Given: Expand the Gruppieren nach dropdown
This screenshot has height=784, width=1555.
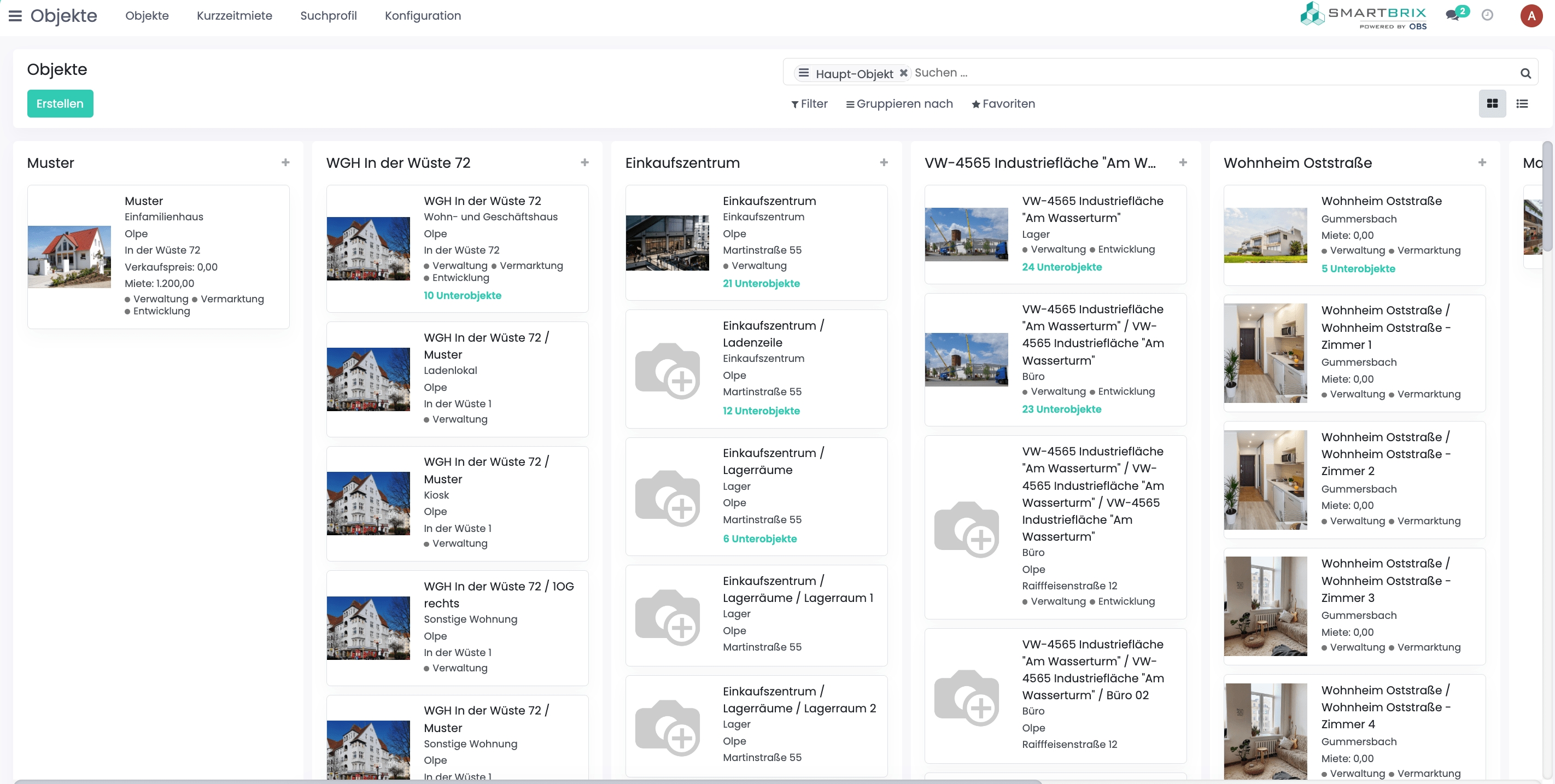Looking at the screenshot, I should click(x=899, y=104).
